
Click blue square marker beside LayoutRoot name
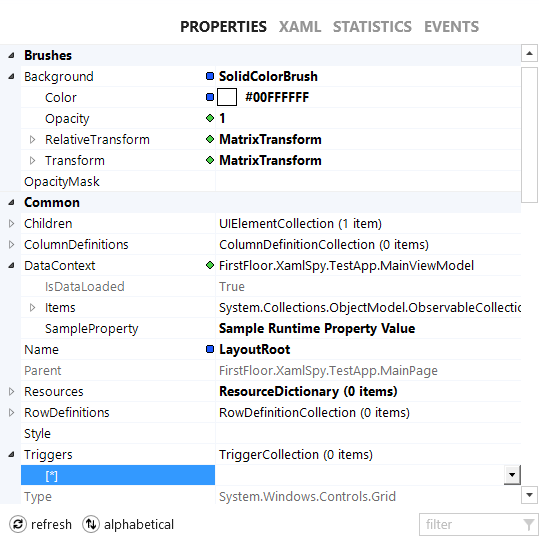210,349
